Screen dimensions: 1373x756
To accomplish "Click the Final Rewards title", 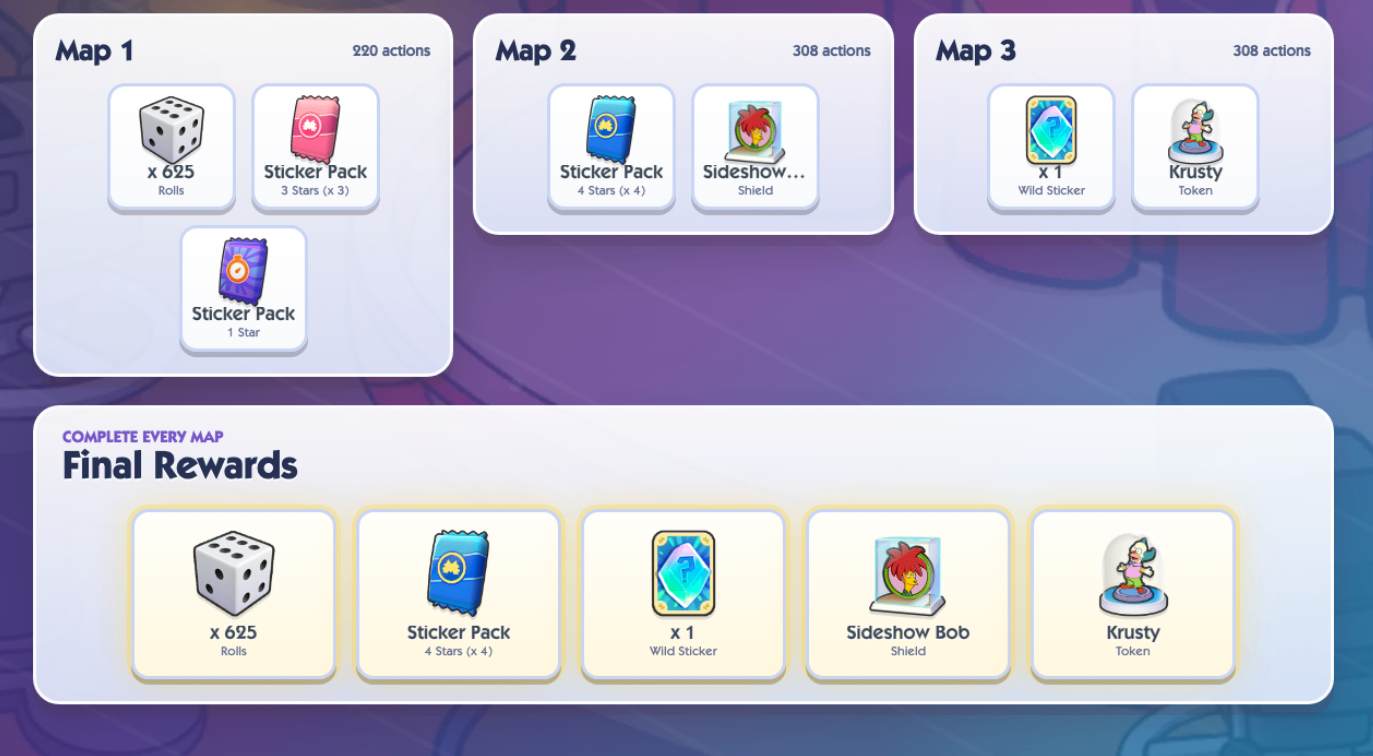I will click(x=180, y=466).
